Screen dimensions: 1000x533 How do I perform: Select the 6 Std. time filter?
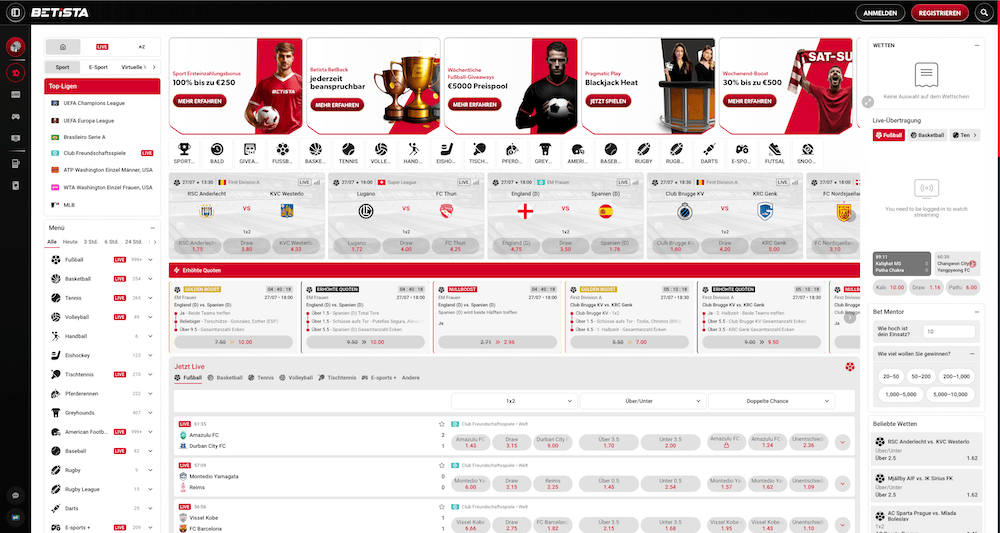[111, 242]
